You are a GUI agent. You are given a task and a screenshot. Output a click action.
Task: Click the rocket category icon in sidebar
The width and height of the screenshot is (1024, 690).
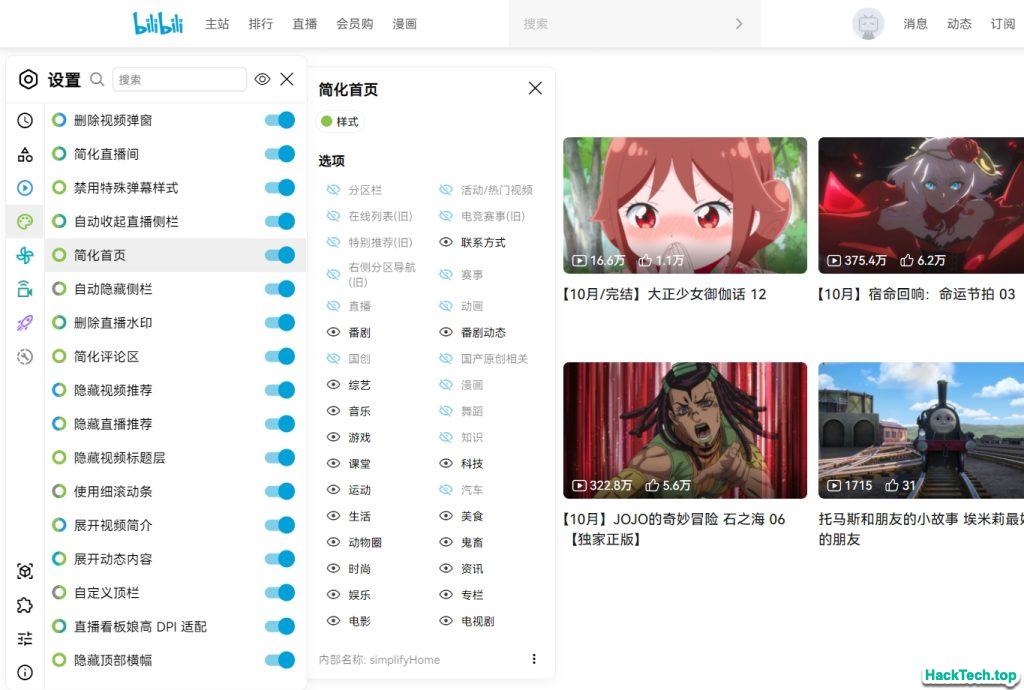coord(25,323)
